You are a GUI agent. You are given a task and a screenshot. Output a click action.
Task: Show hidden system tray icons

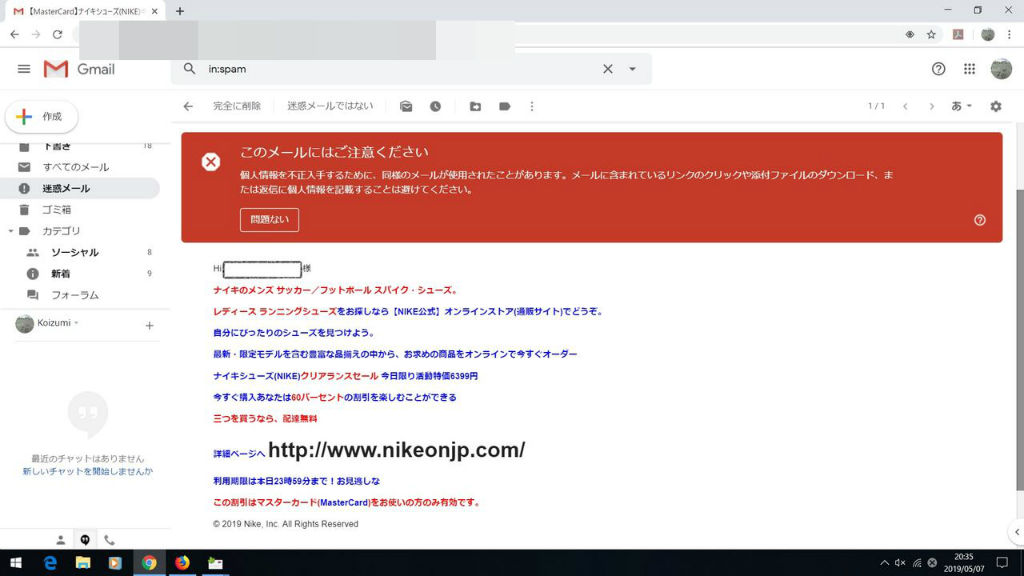click(884, 562)
